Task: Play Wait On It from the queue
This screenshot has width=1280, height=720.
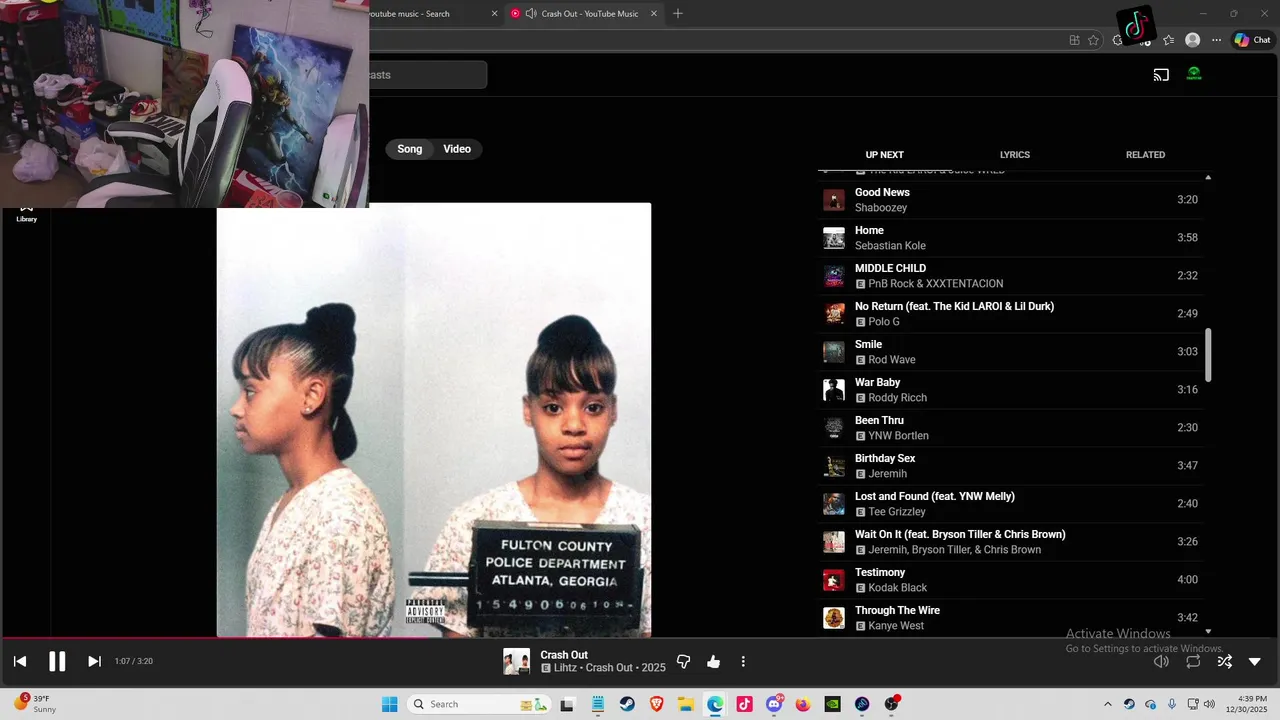Action: pyautogui.click(x=1010, y=542)
